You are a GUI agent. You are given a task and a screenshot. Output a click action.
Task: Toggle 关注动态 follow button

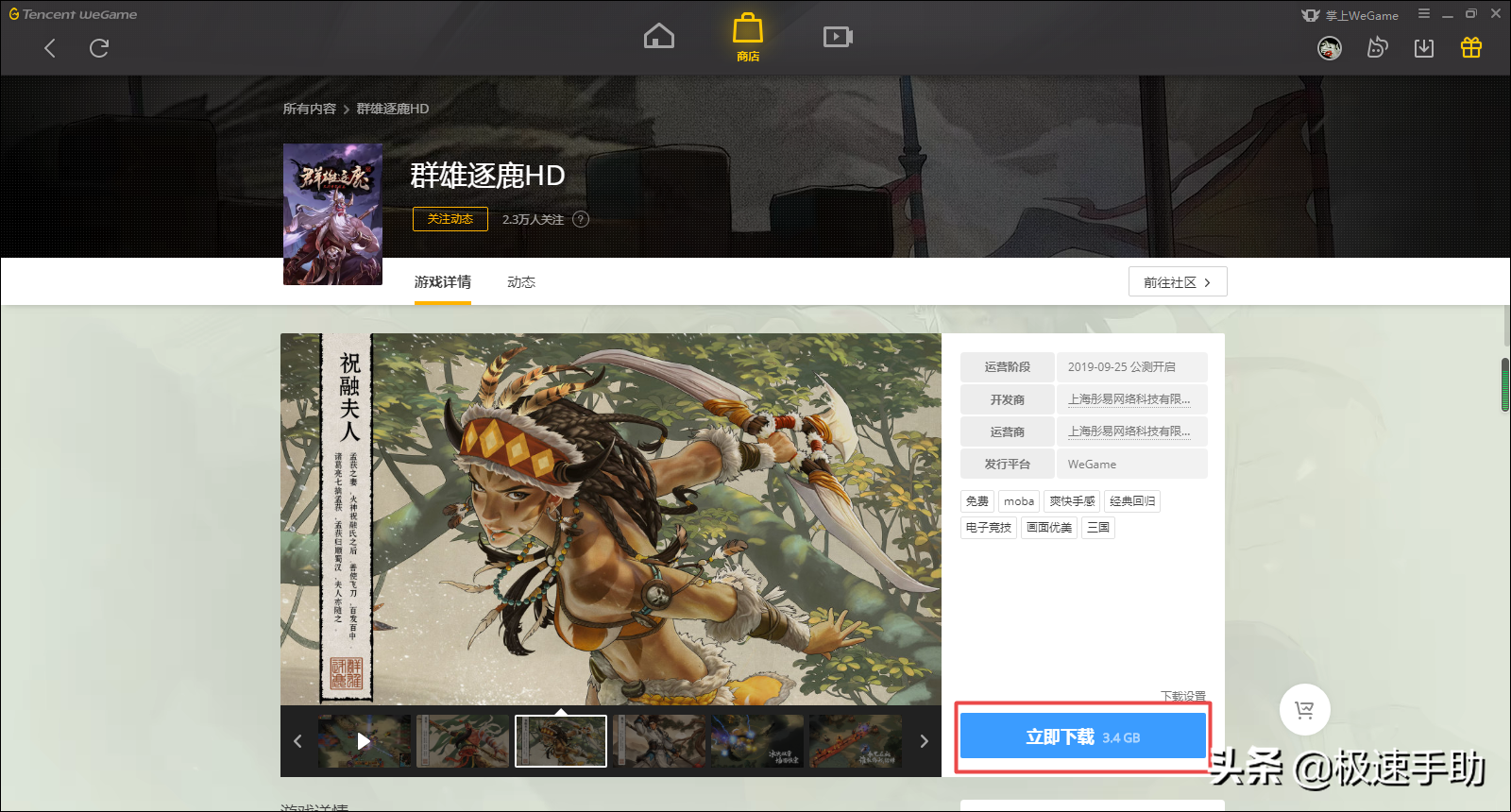coord(450,219)
